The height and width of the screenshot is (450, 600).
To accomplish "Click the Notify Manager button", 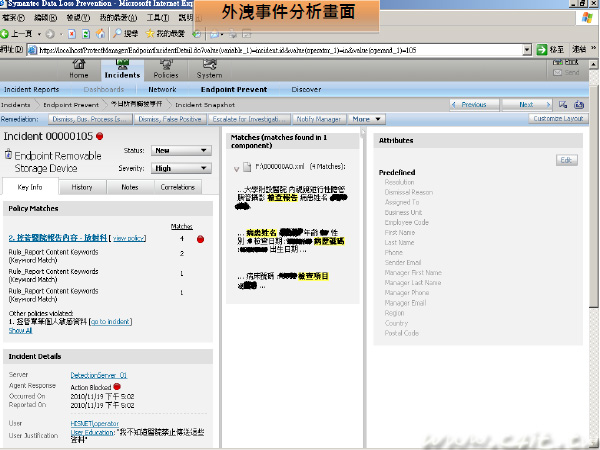I will 319,119.
